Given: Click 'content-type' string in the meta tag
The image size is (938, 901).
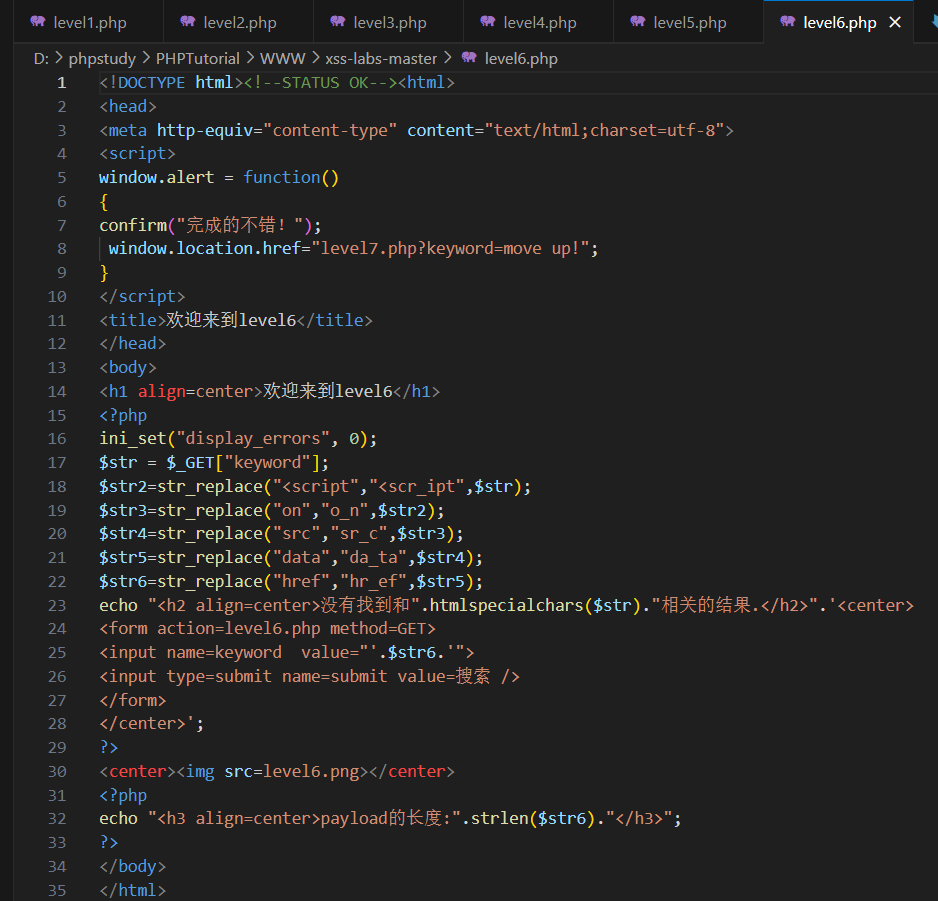Looking at the screenshot, I should tap(330, 130).
